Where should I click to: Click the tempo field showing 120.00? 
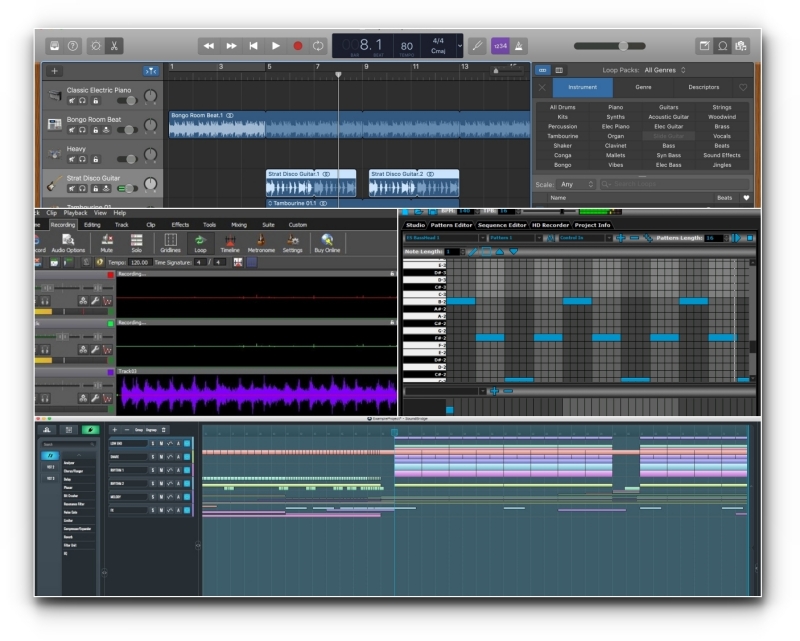[138, 262]
